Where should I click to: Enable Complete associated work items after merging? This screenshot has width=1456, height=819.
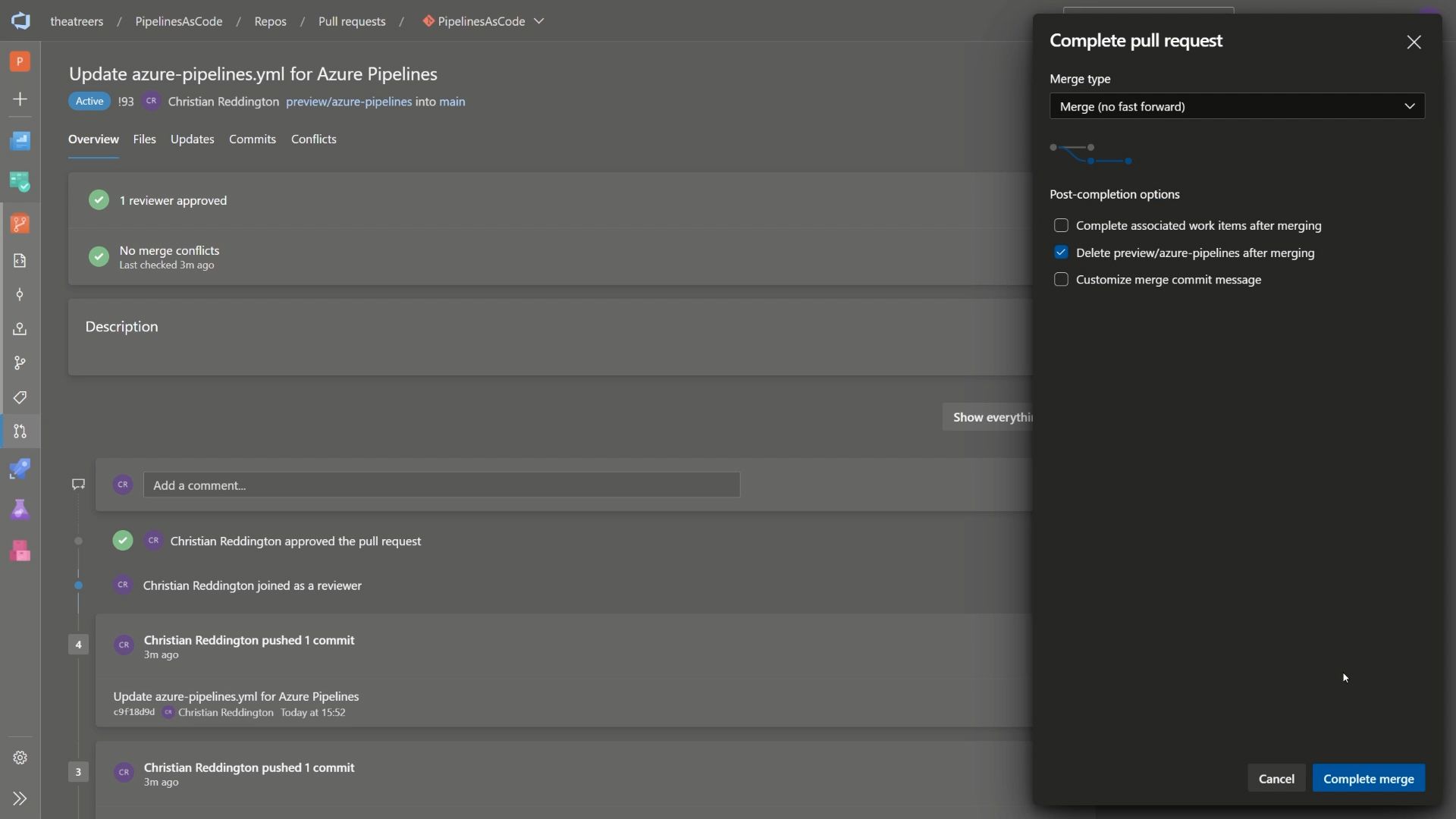(1061, 225)
